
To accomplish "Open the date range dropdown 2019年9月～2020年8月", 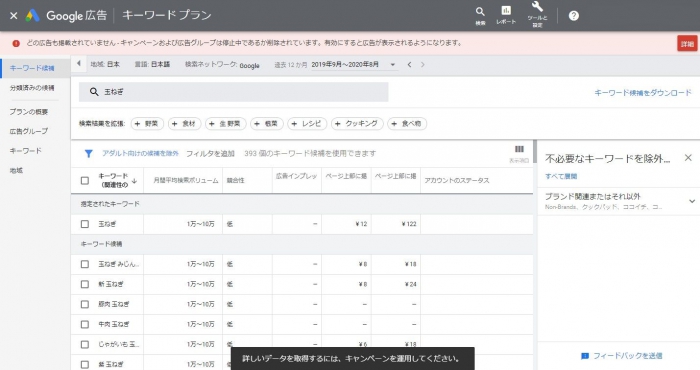I will click(353, 65).
